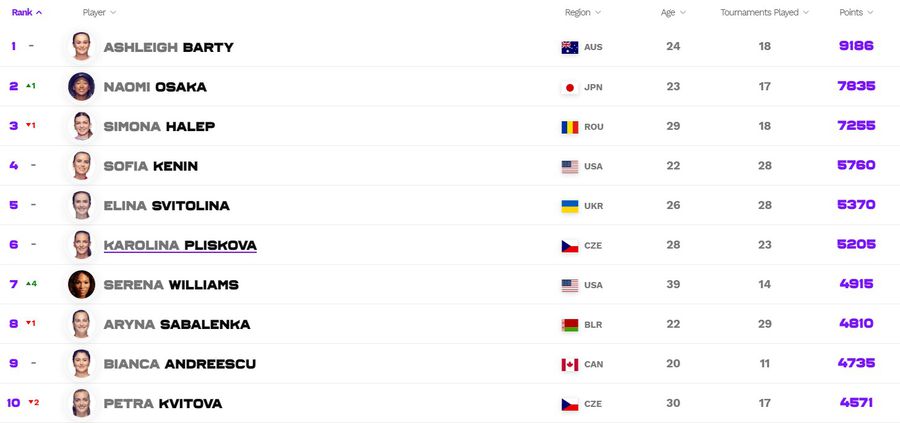900x423 pixels.
Task: Sort the table by Rank column
Action: point(26,12)
